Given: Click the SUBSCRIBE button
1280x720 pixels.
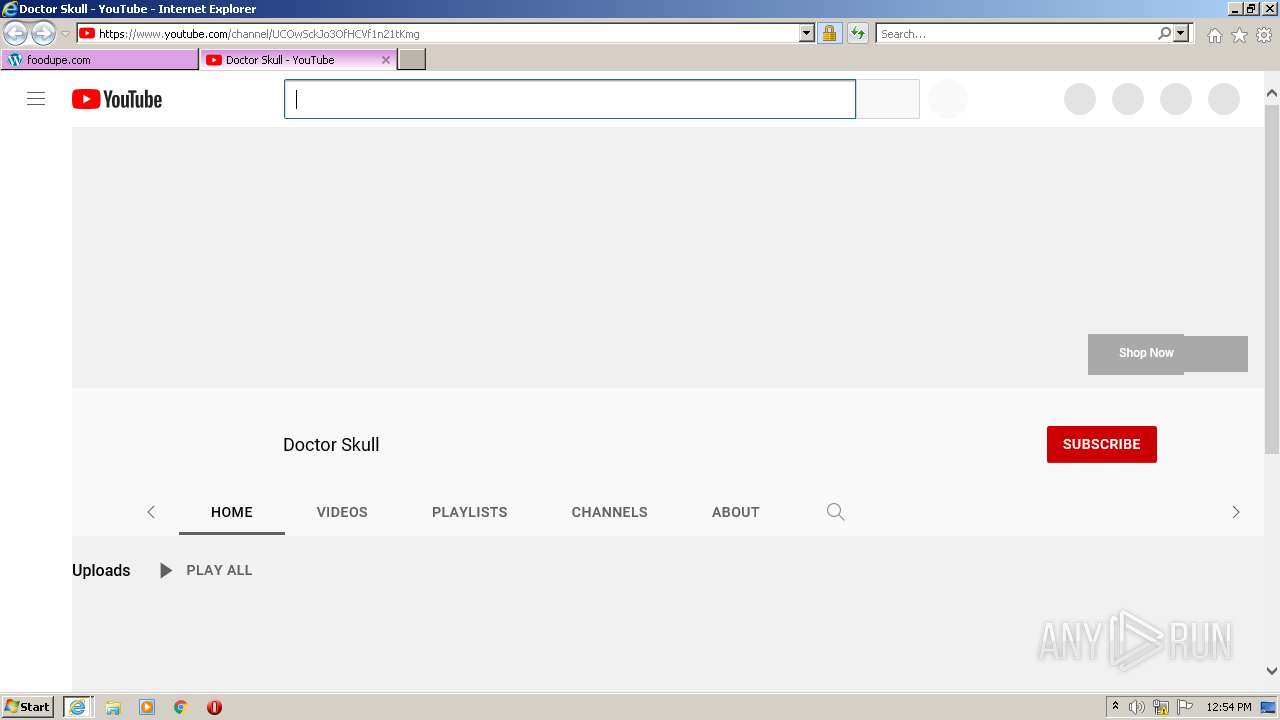Looking at the screenshot, I should pos(1102,444).
